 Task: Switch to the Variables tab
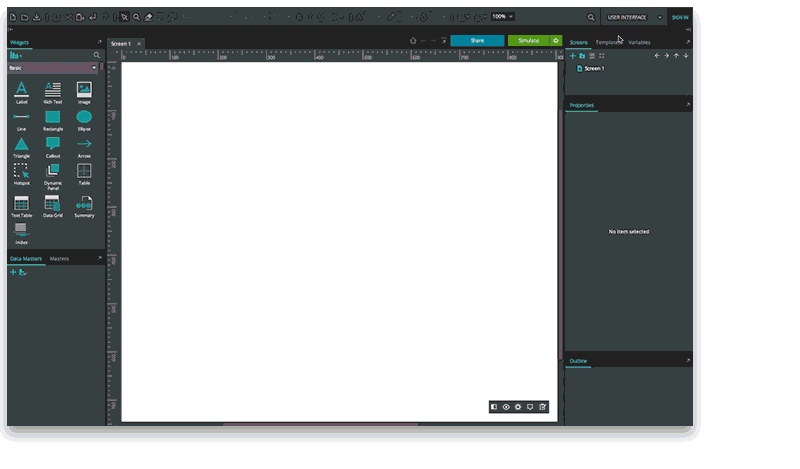click(x=639, y=42)
